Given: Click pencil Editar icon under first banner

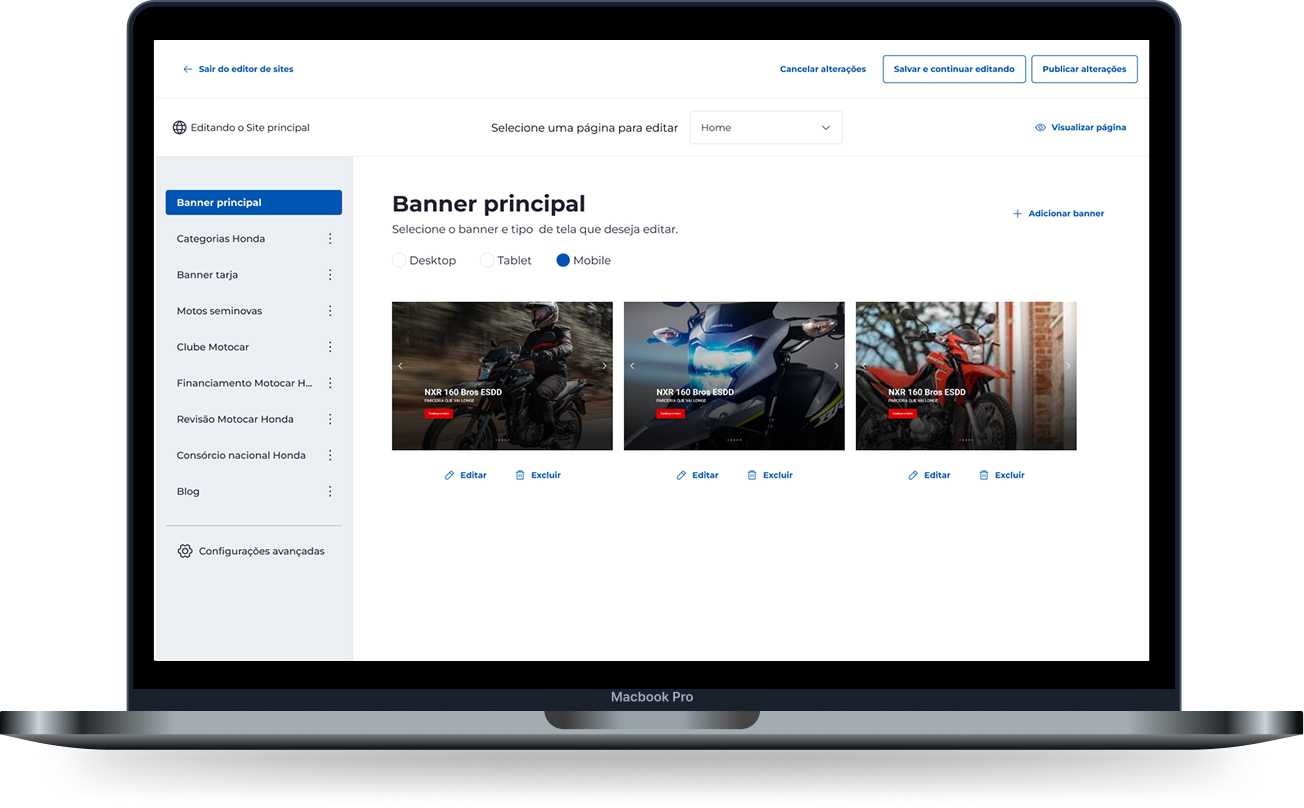Looking at the screenshot, I should (x=450, y=475).
